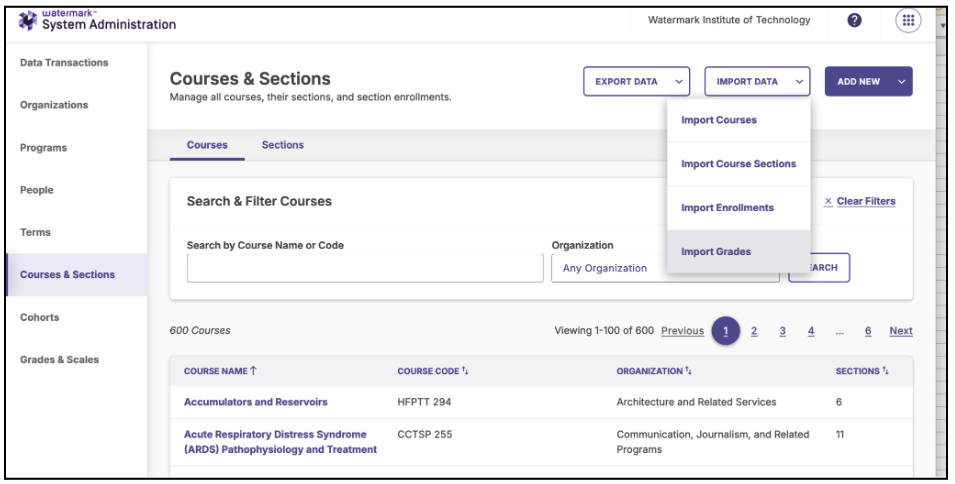Expand the Add New dropdown arrow
This screenshot has height=484, width=955.
pyautogui.click(x=901, y=82)
